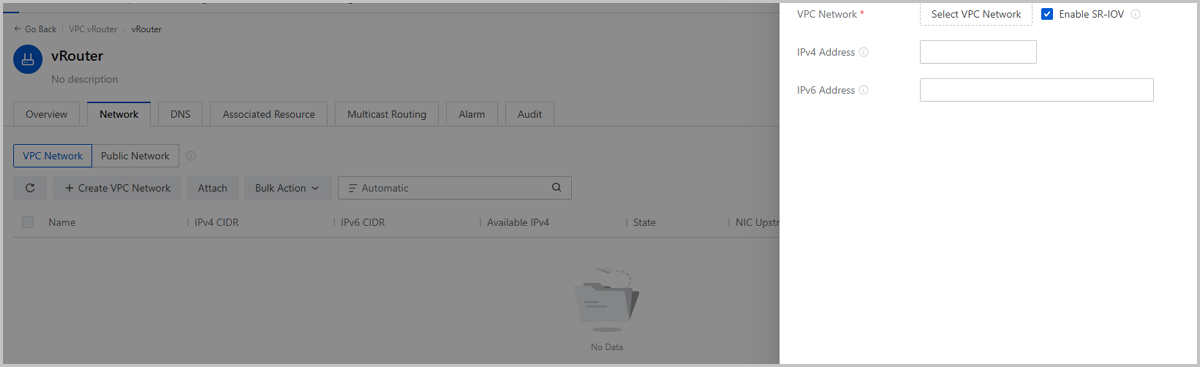The height and width of the screenshot is (367, 1200).
Task: Click the info icon beside Public Network
Action: (x=191, y=156)
